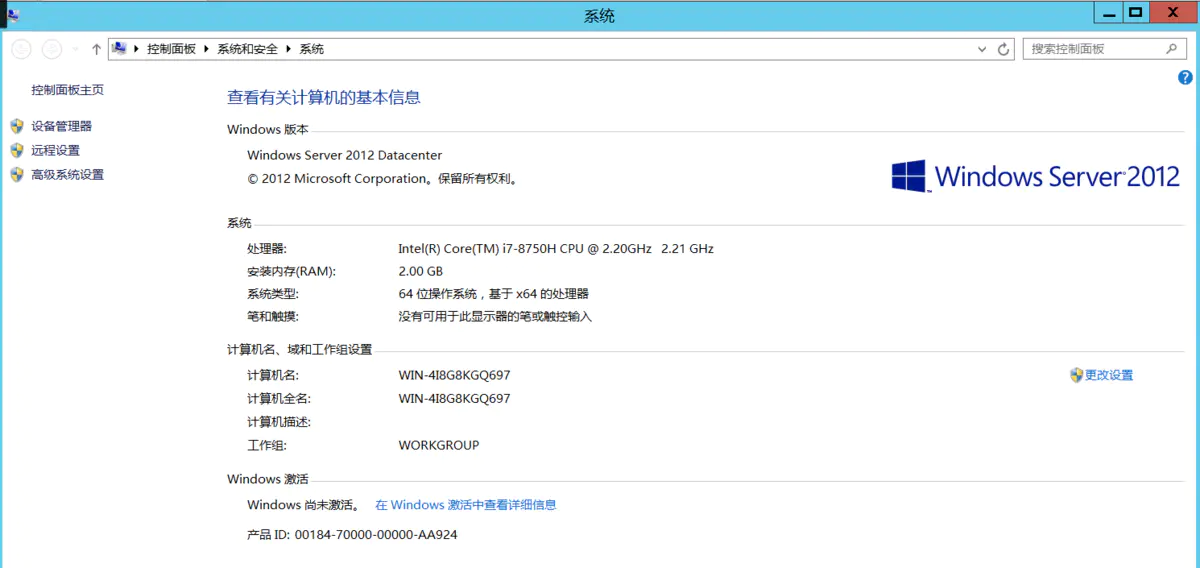This screenshot has width=1200, height=568.
Task: Open 控制面板主页 link
Action: (67, 90)
